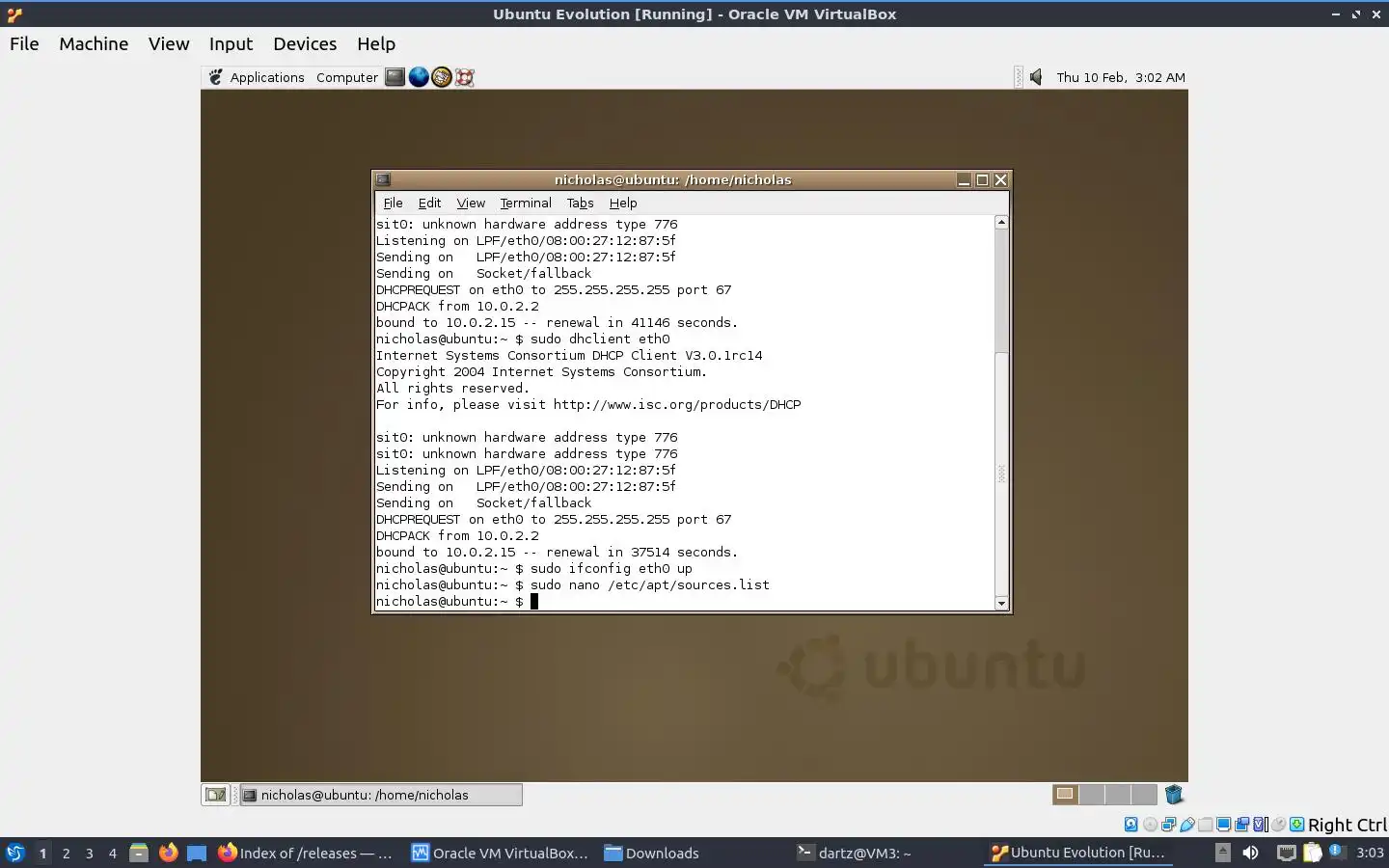Click the Right Ctrl host key label
The height and width of the screenshot is (868, 1389).
[1348, 825]
